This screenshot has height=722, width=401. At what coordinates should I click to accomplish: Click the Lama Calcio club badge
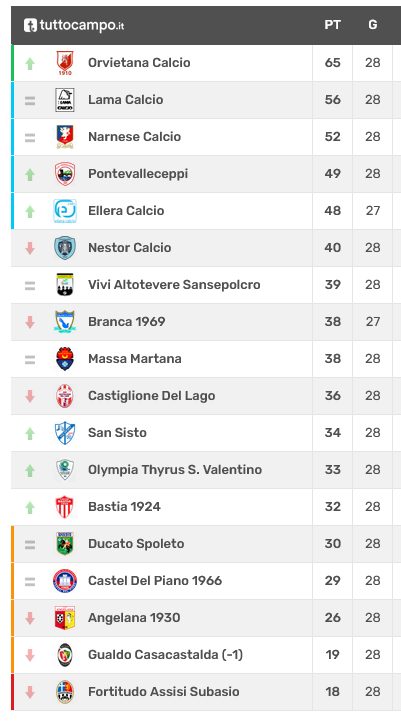[x=65, y=100]
